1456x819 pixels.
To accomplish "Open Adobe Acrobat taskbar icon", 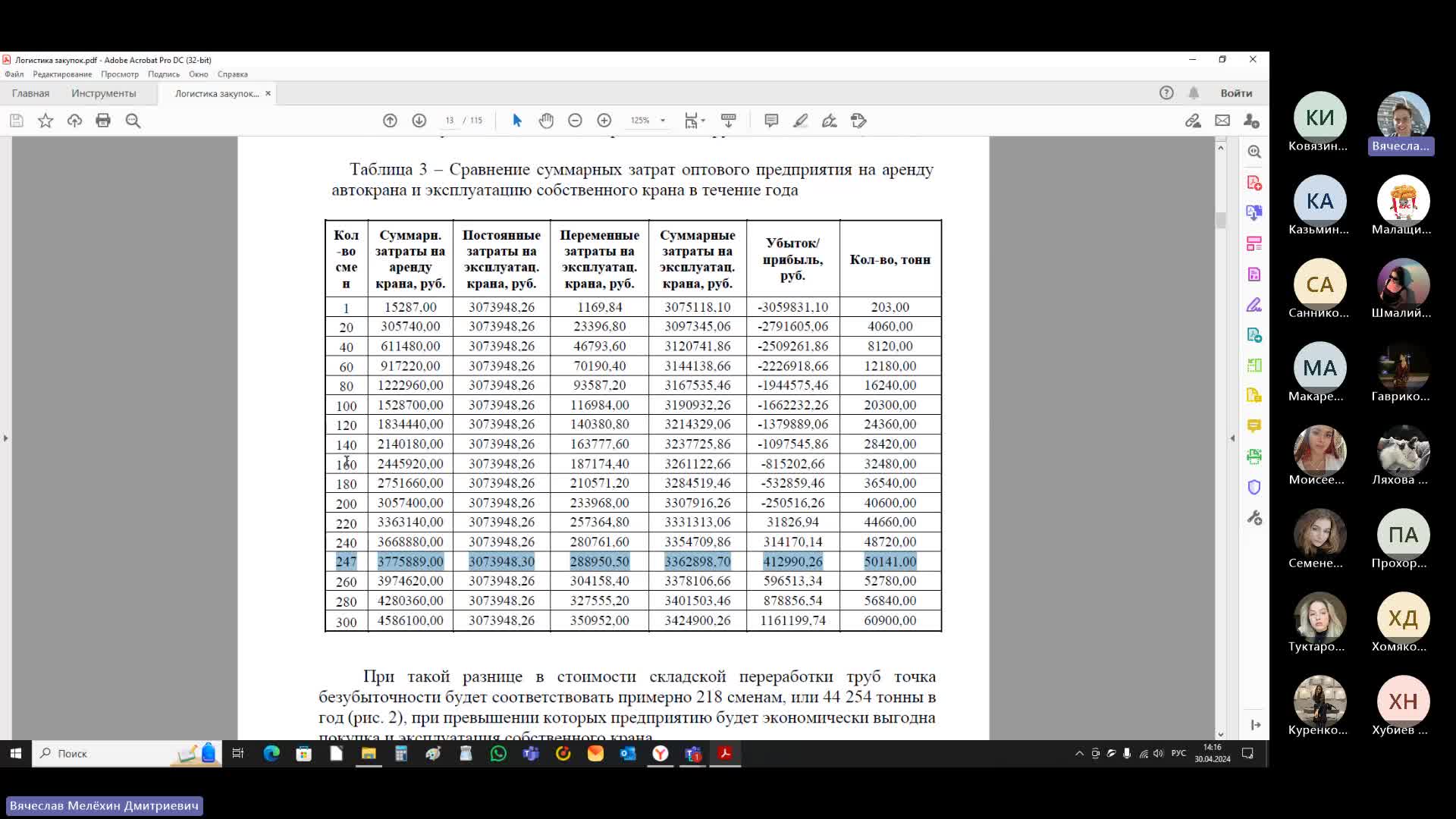I will pyautogui.click(x=725, y=754).
